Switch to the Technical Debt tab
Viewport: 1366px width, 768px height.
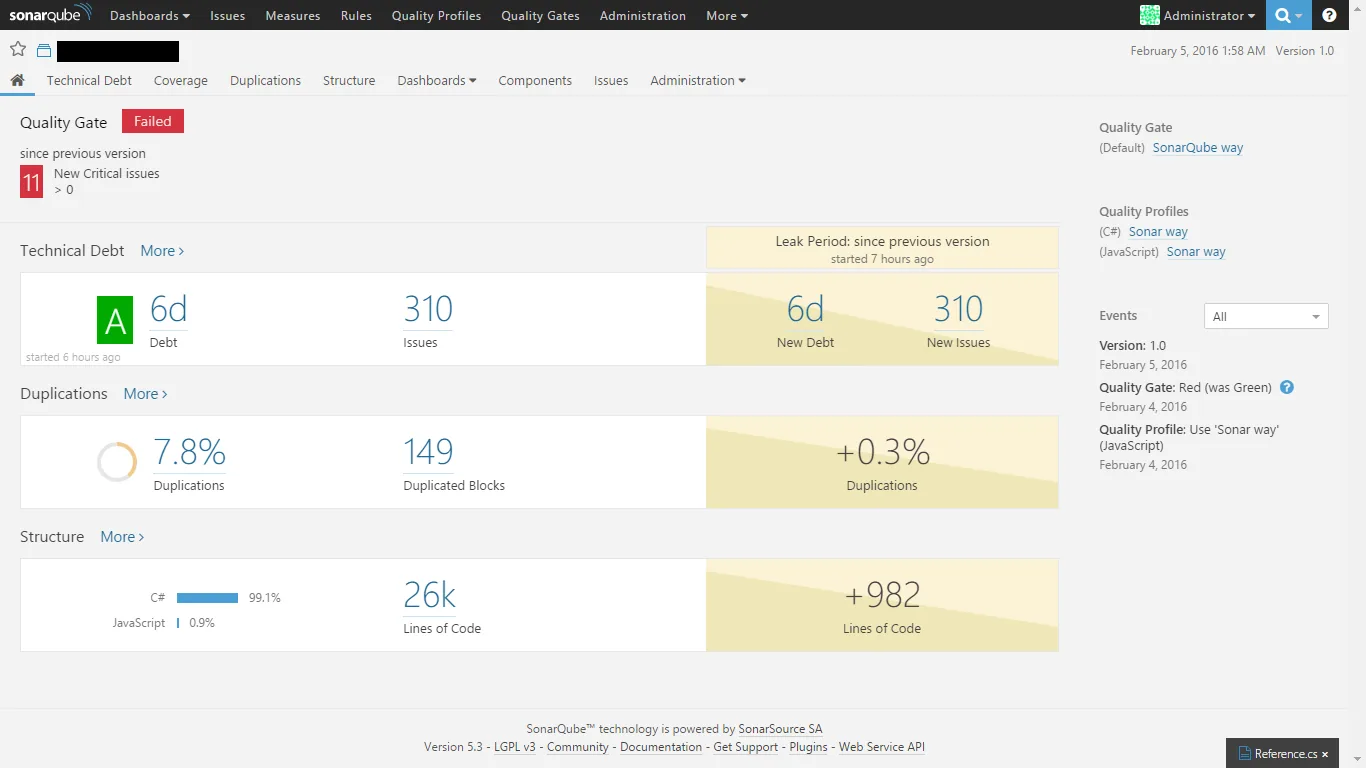pos(89,80)
